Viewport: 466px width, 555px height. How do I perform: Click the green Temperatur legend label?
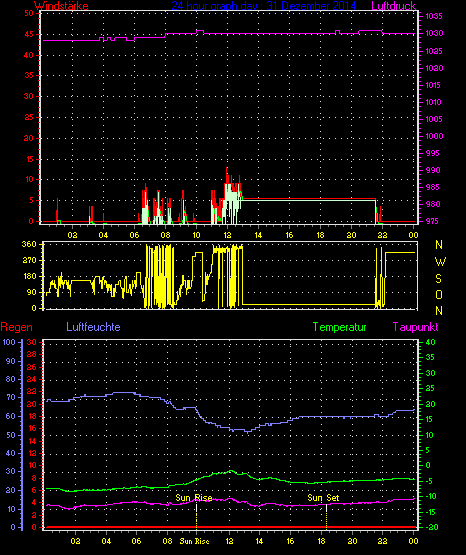click(x=339, y=327)
